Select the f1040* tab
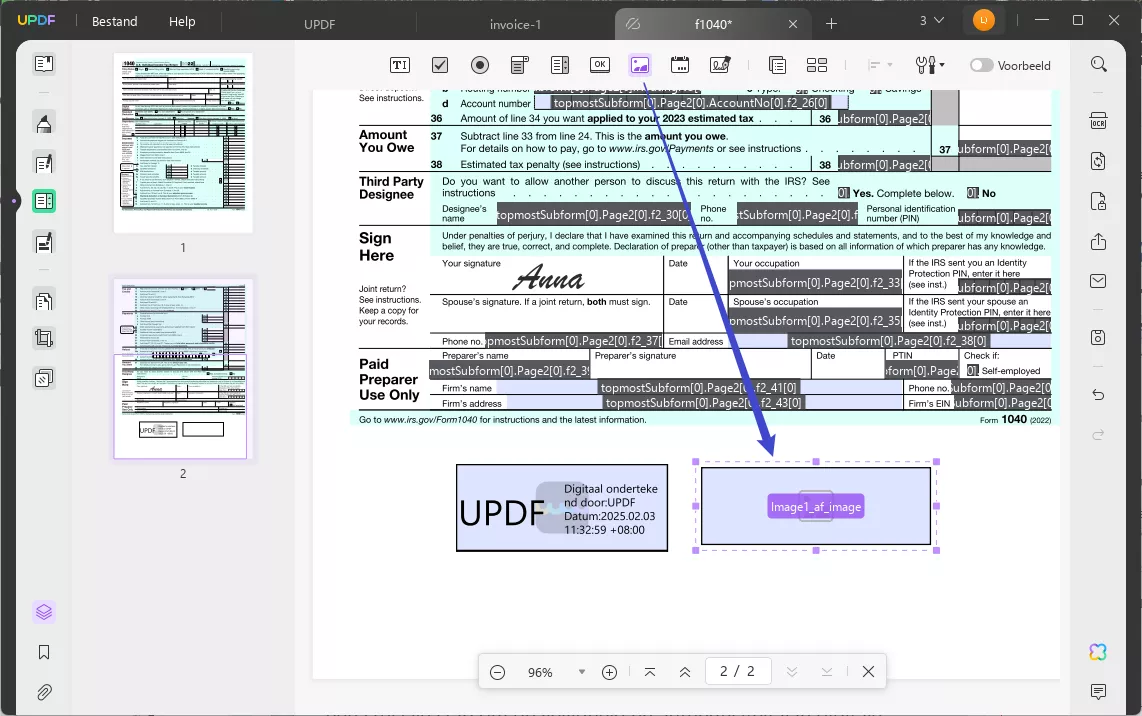The width and height of the screenshot is (1142, 716). 713,24
